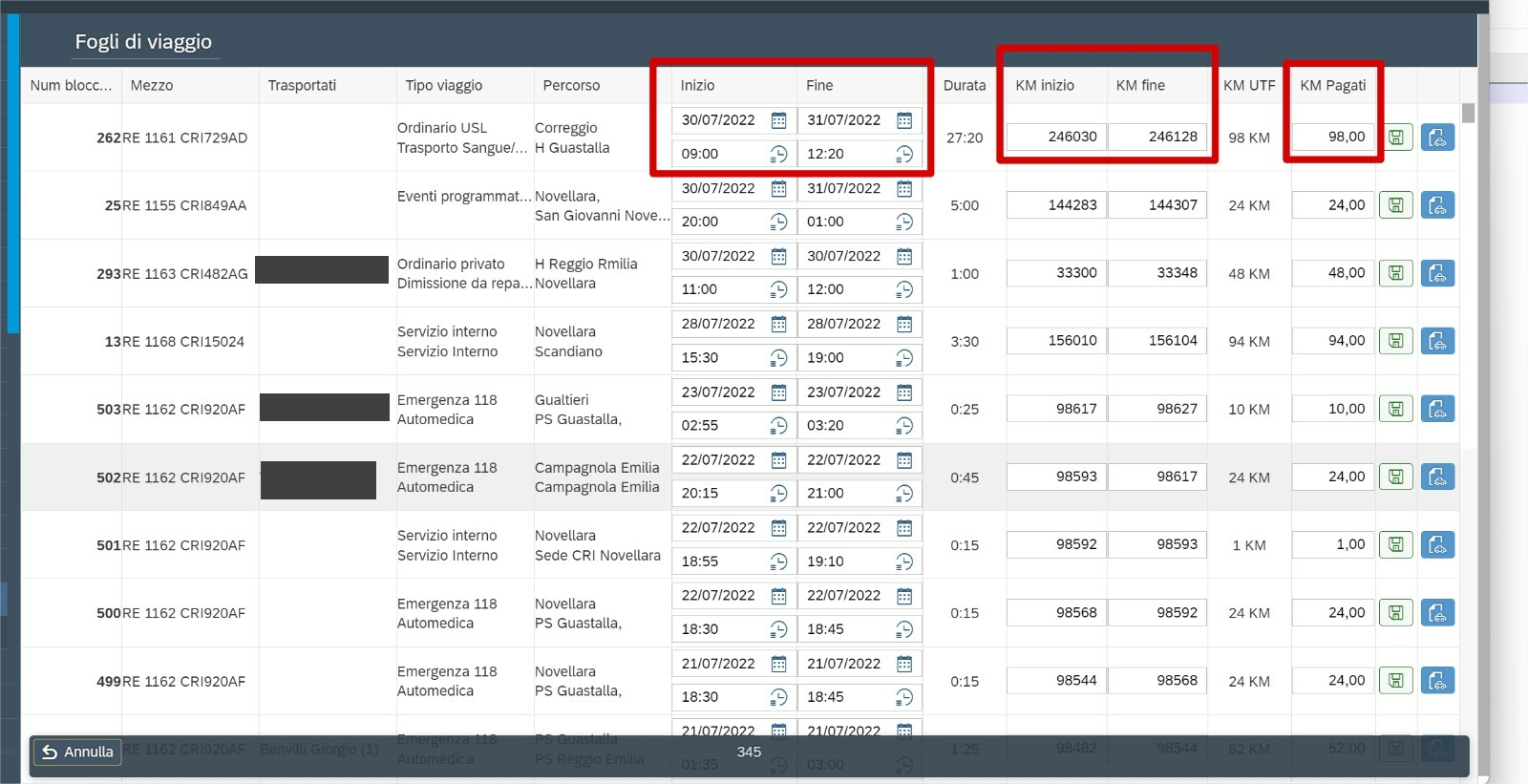Select the row for trip number 501
Viewport: 1528px width, 784px height.
tap(72, 545)
